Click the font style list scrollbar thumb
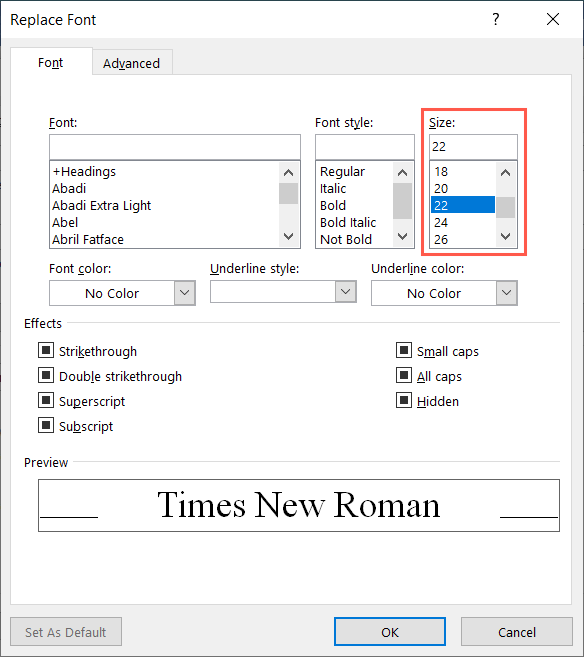Viewport: 584px width, 657px height. (x=402, y=201)
